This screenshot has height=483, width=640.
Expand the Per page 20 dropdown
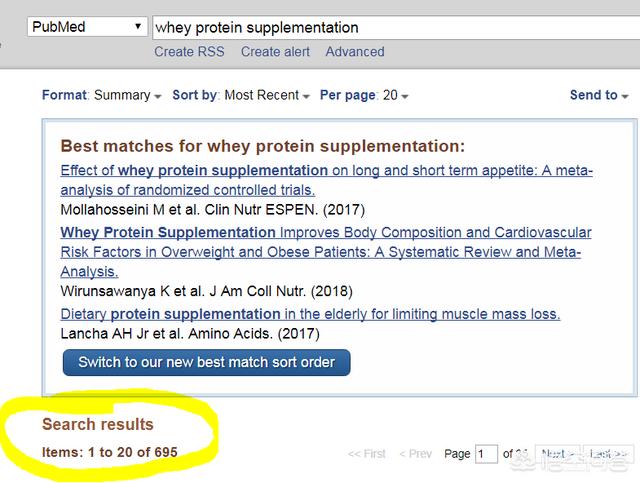click(x=364, y=95)
